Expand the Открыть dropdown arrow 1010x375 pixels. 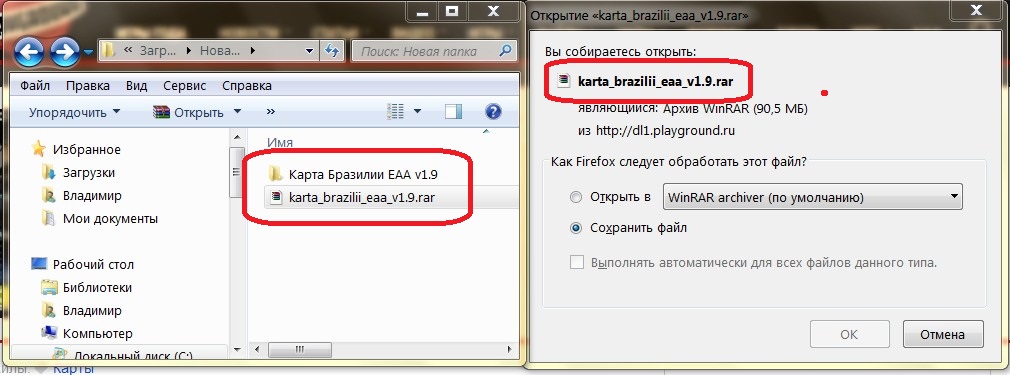coord(237,111)
